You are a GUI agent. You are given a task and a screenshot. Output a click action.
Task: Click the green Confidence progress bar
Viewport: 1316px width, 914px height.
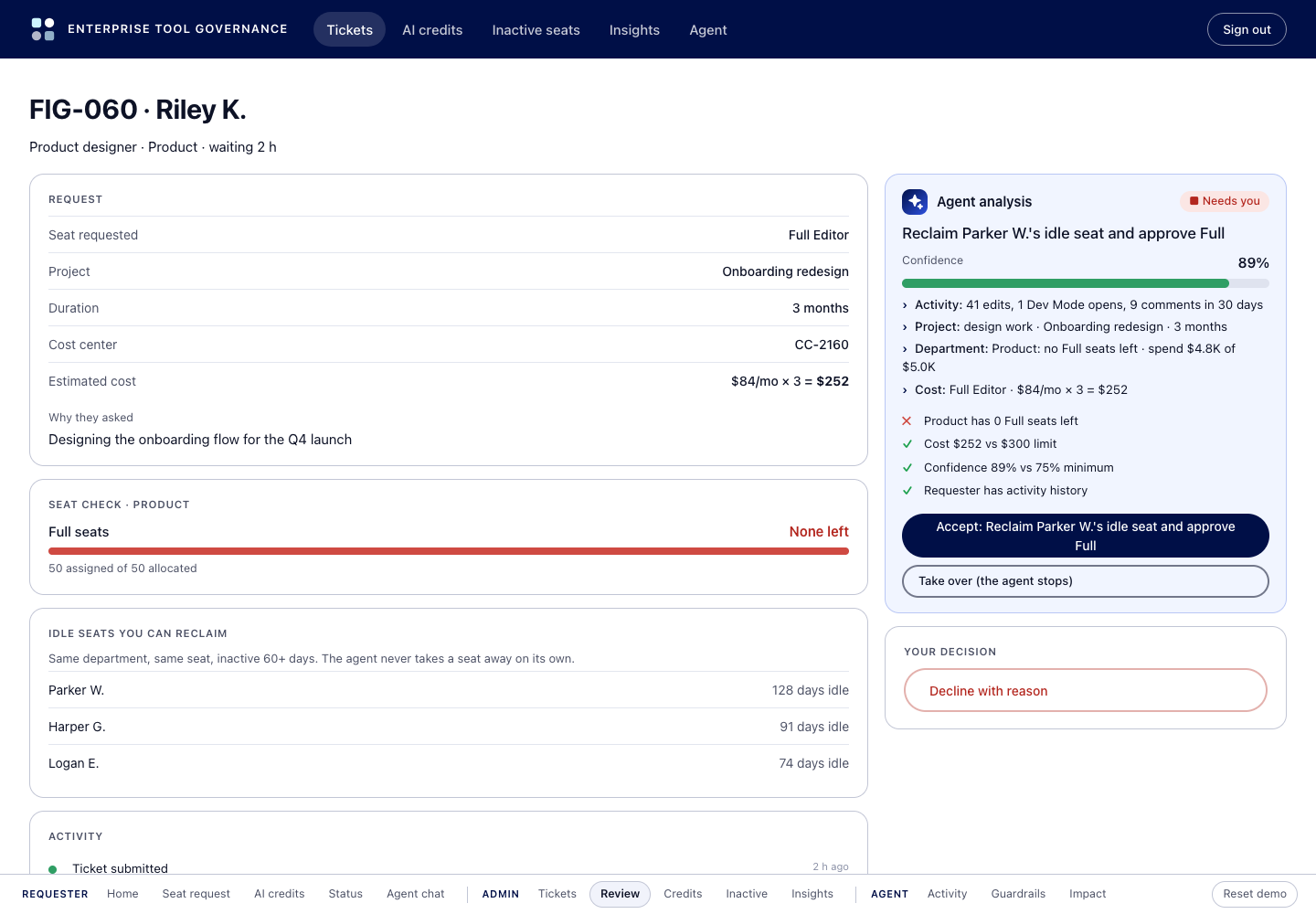(x=1066, y=283)
